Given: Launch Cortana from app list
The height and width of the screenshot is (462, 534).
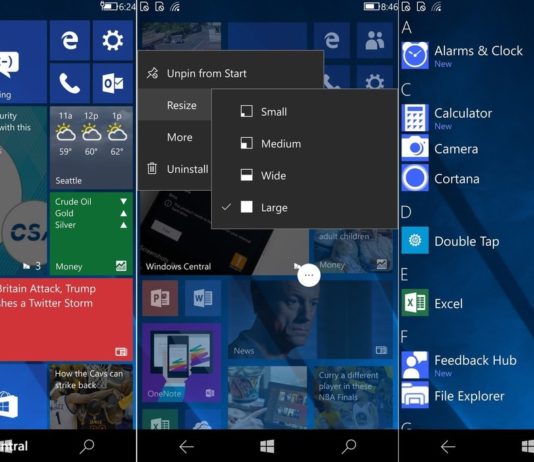Looking at the screenshot, I should pyautogui.click(x=467, y=178).
